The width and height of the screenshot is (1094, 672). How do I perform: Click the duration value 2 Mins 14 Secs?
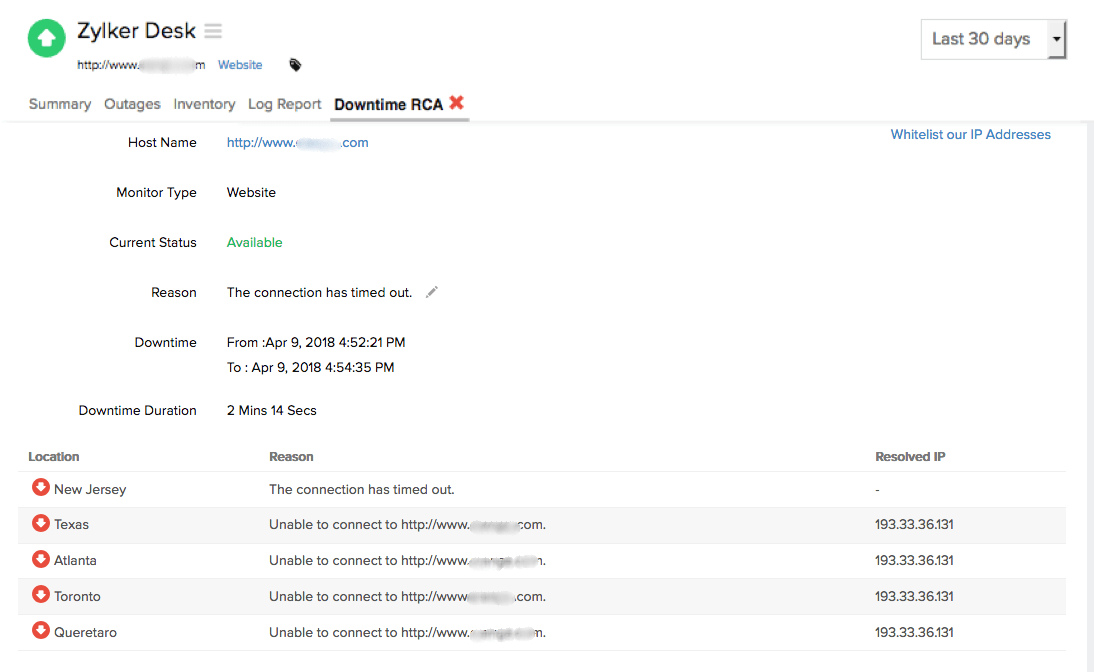point(271,410)
